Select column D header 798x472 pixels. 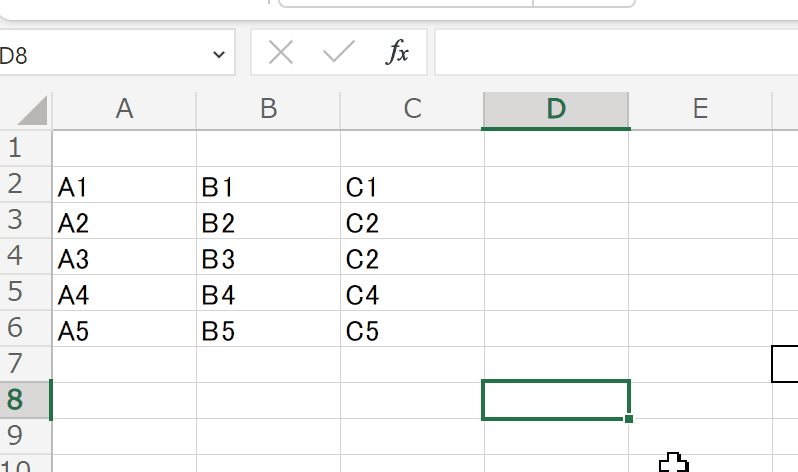coord(556,110)
